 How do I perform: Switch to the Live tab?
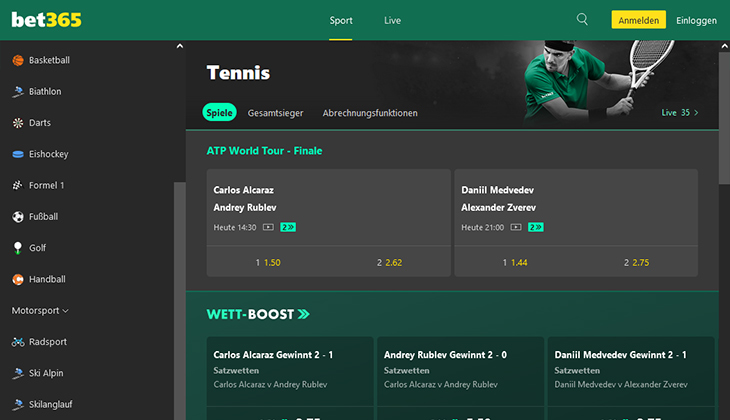point(392,20)
